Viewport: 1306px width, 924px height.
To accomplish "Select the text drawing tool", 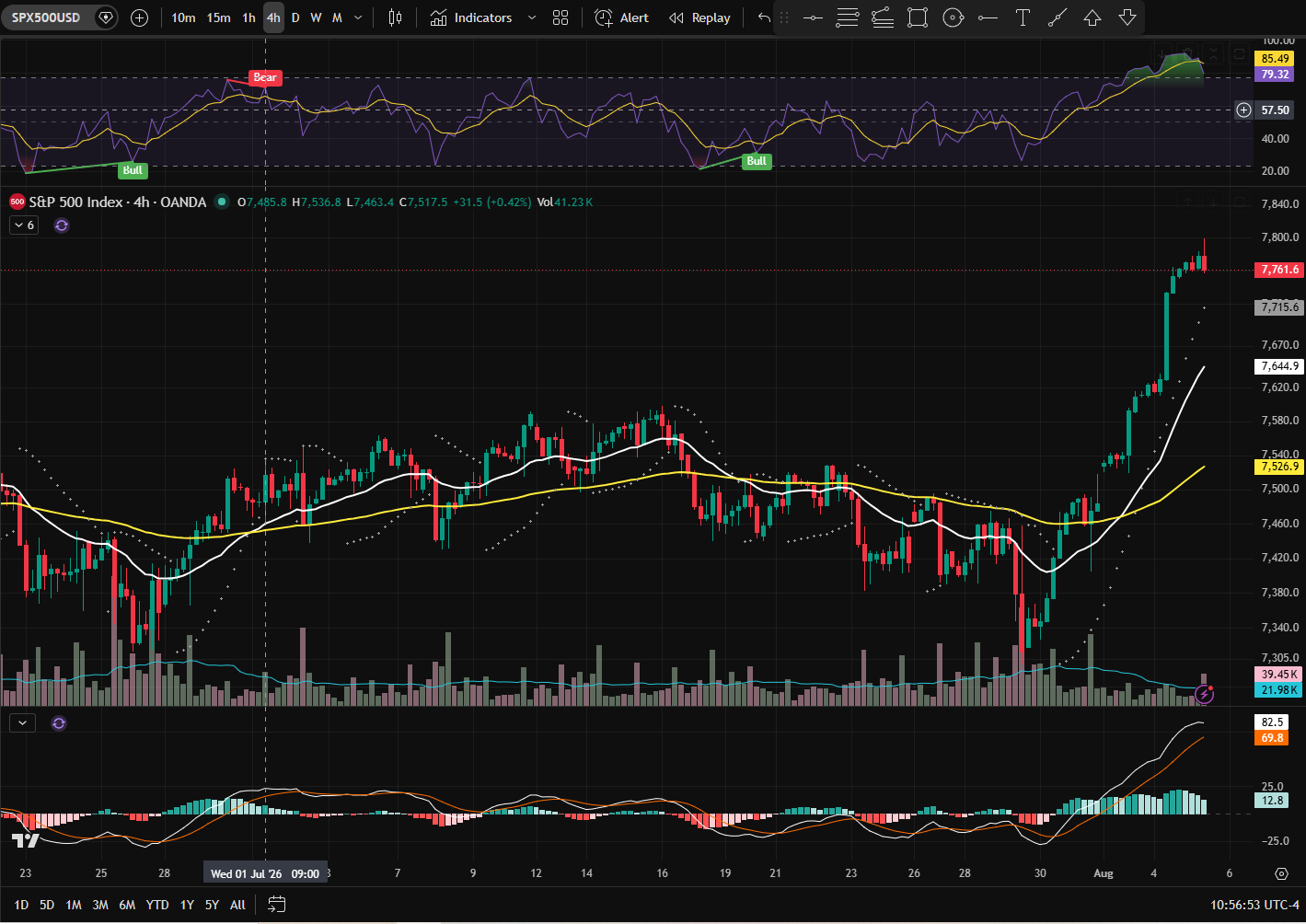I will [x=1023, y=17].
